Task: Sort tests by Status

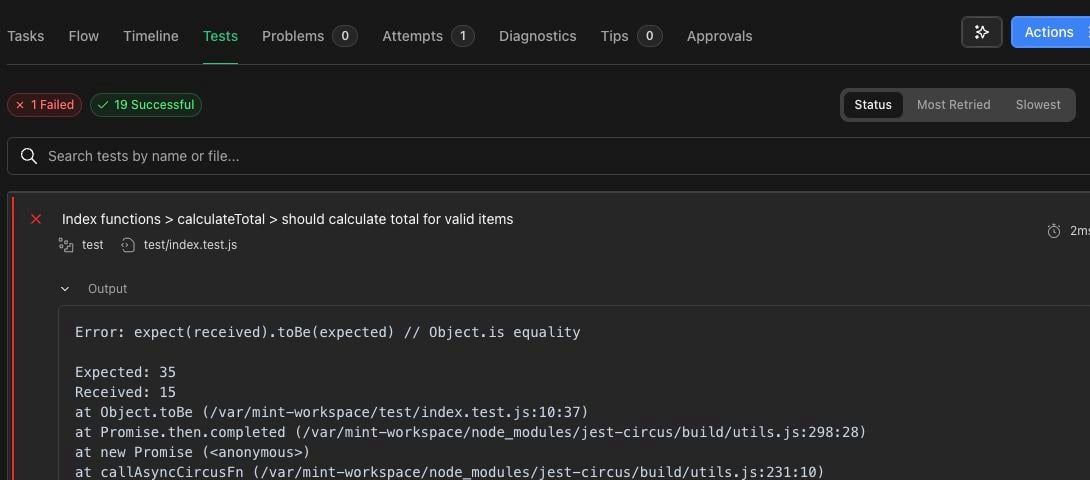Action: tap(872, 105)
